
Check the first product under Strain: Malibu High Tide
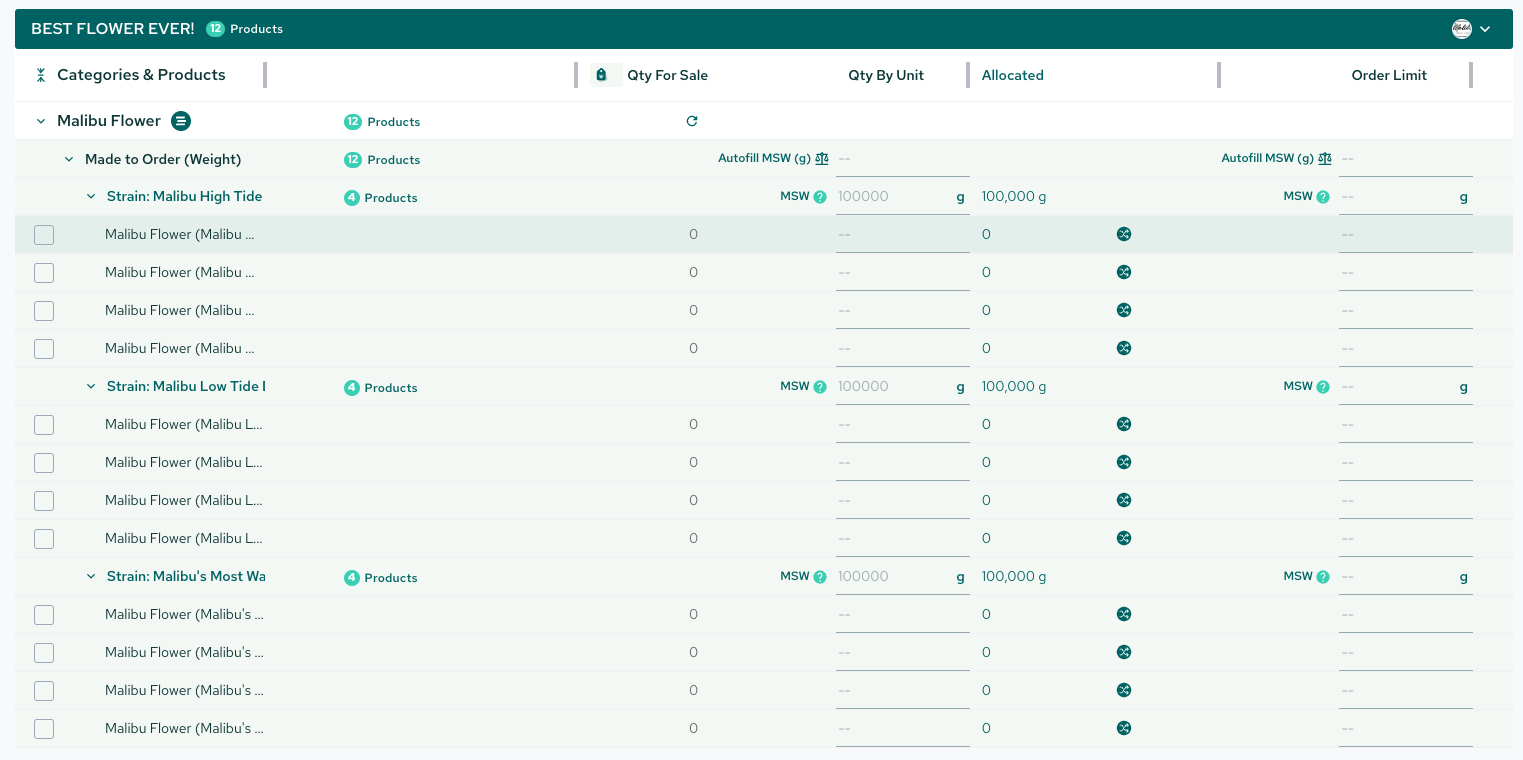pos(44,235)
